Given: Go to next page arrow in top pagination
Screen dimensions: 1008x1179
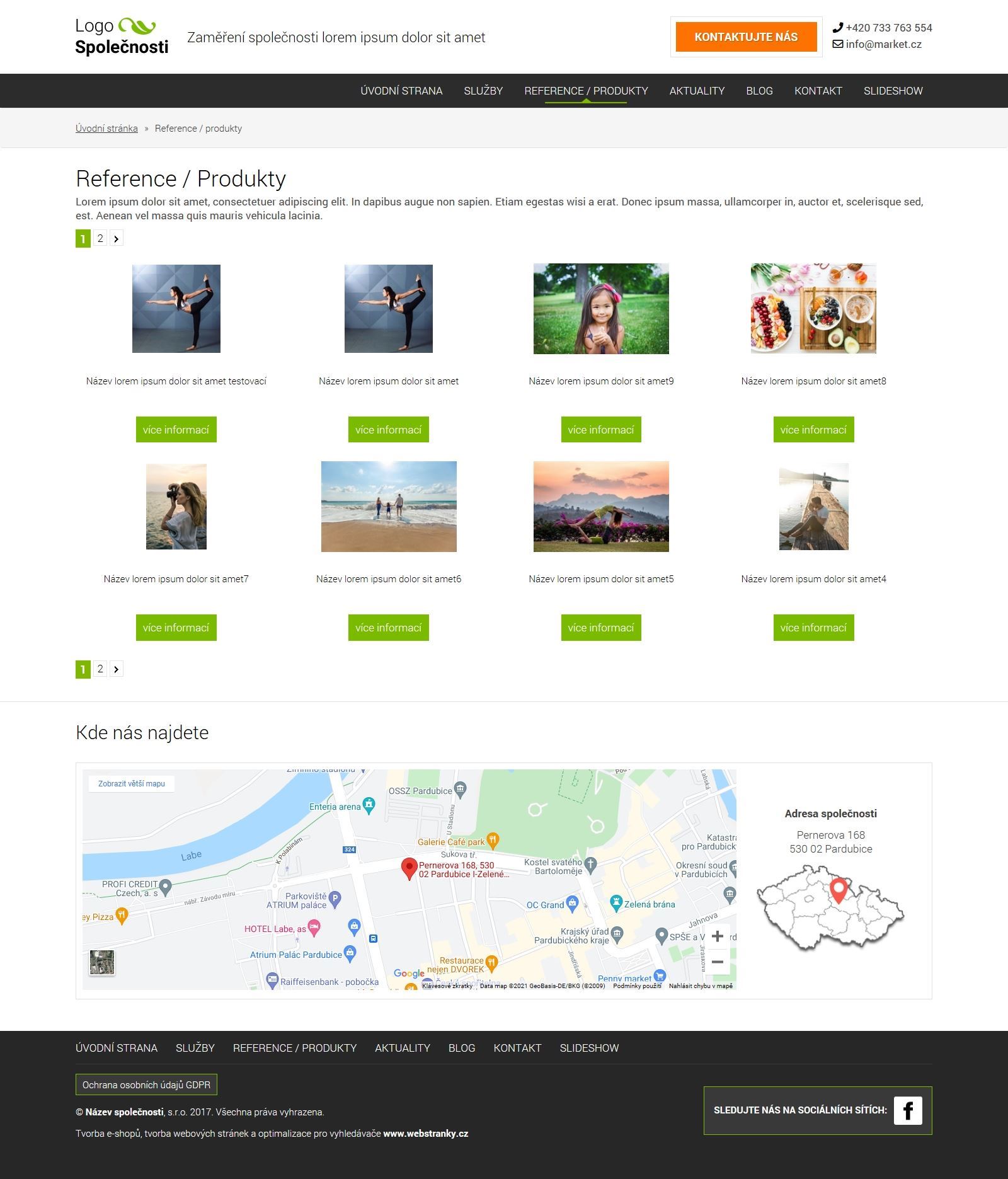Looking at the screenshot, I should pos(117,238).
